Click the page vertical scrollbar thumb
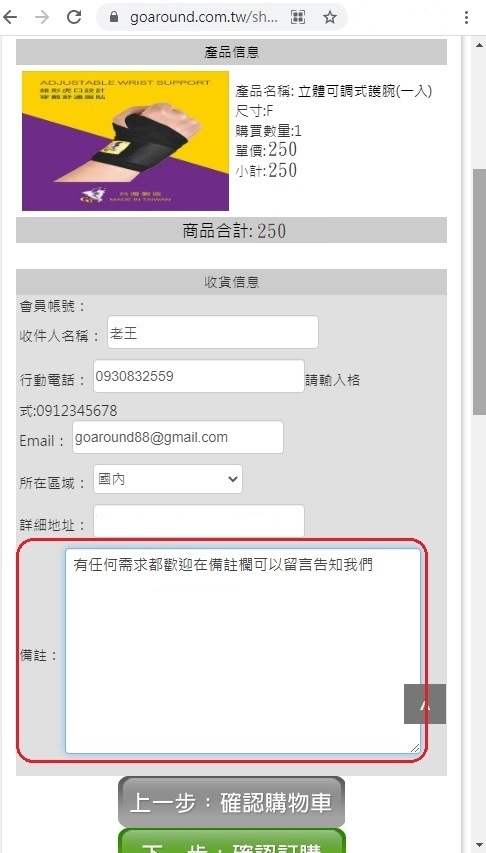This screenshot has height=853, width=486. click(x=479, y=292)
